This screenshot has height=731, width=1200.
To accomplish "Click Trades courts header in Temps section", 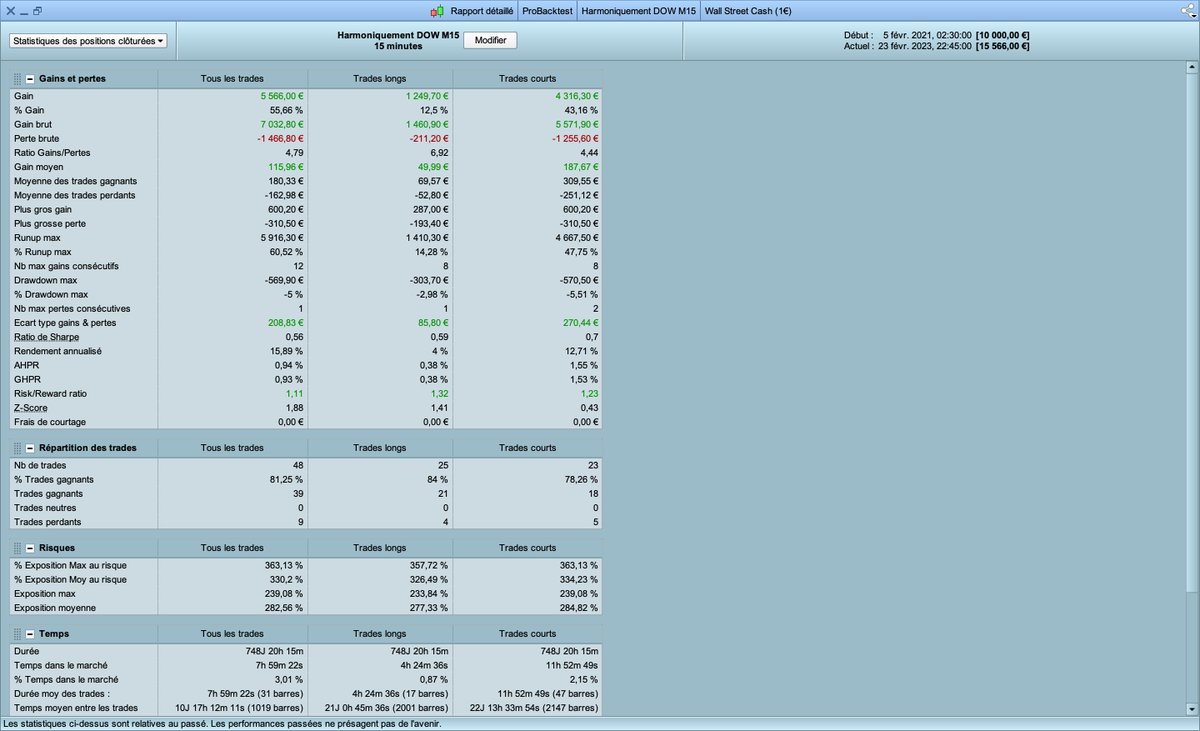I will (x=527, y=633).
